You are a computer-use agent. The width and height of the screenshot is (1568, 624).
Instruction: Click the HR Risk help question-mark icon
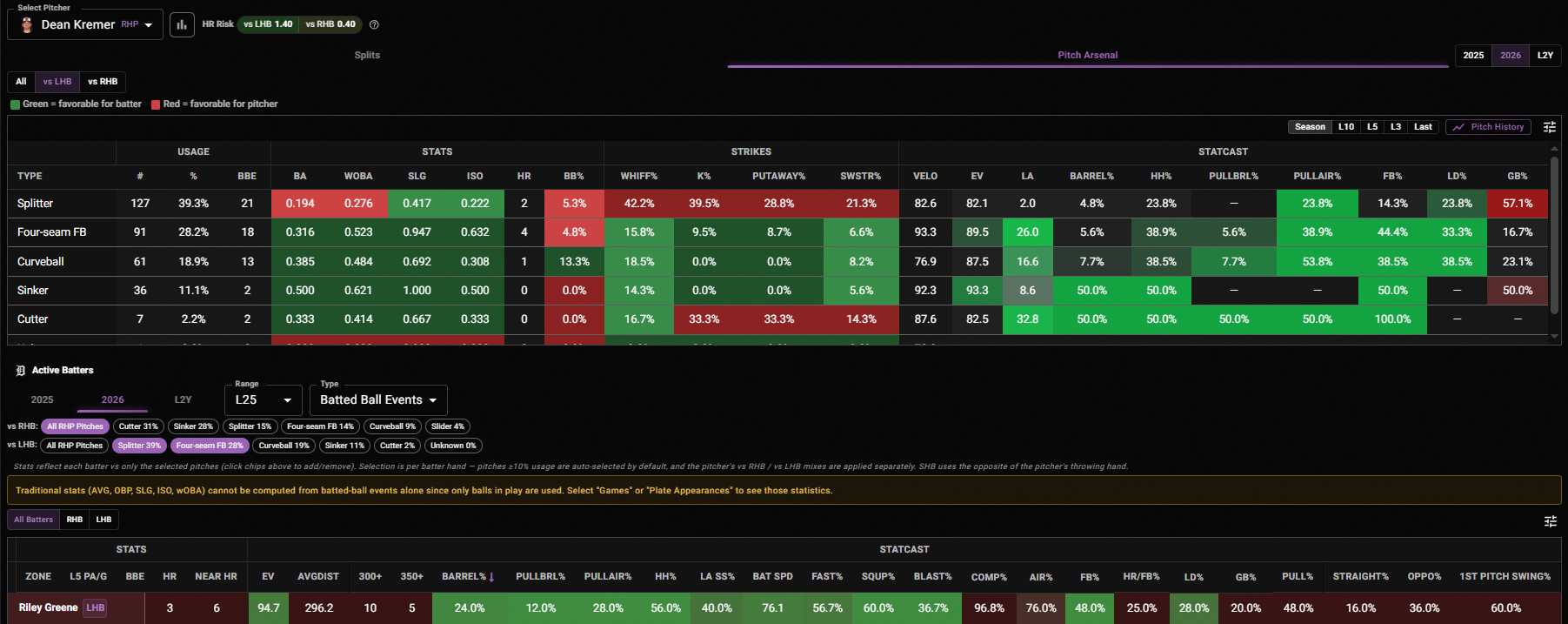(374, 24)
